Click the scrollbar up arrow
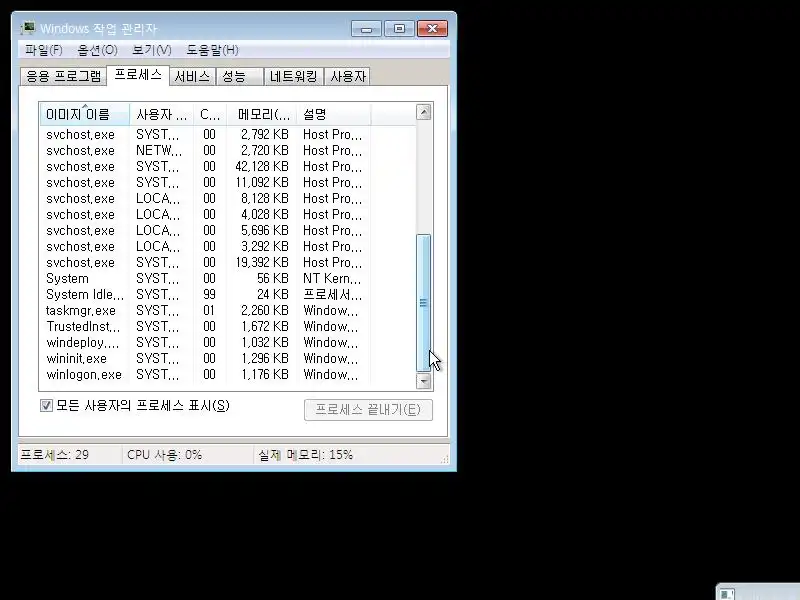This screenshot has width=800, height=600. pyautogui.click(x=423, y=112)
